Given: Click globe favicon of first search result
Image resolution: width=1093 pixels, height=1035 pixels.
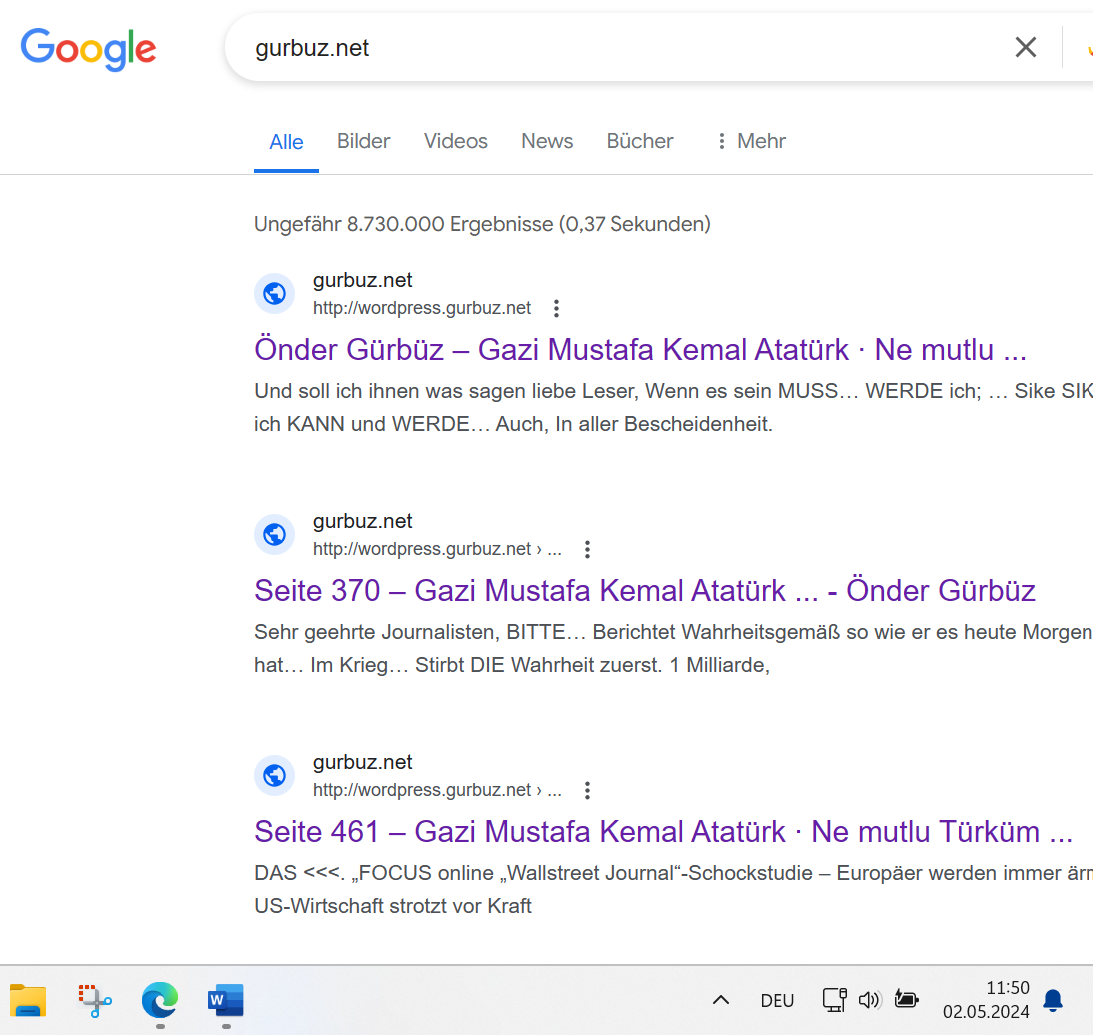Looking at the screenshot, I should (x=274, y=294).
